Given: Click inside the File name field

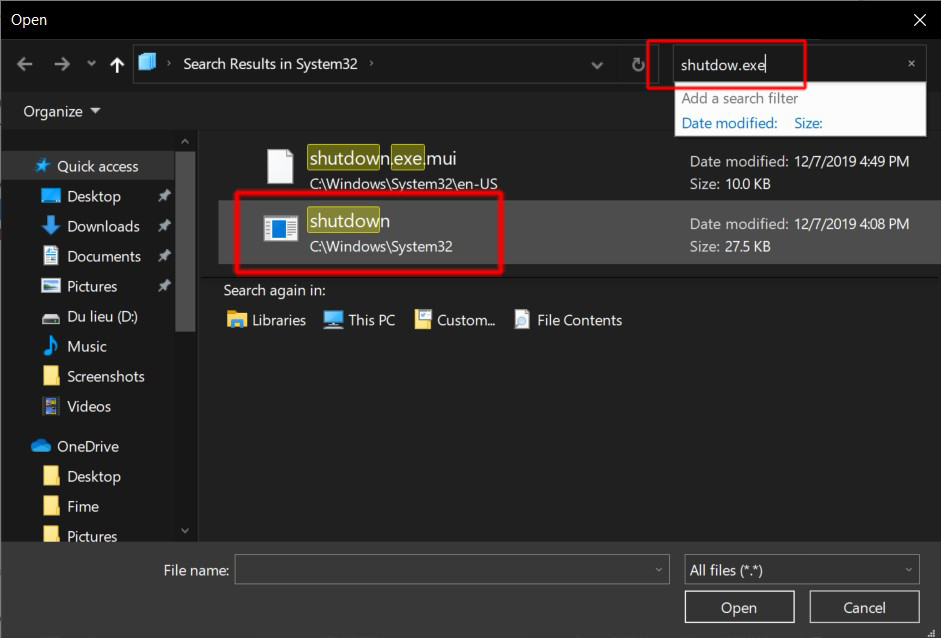Looking at the screenshot, I should tap(450, 569).
